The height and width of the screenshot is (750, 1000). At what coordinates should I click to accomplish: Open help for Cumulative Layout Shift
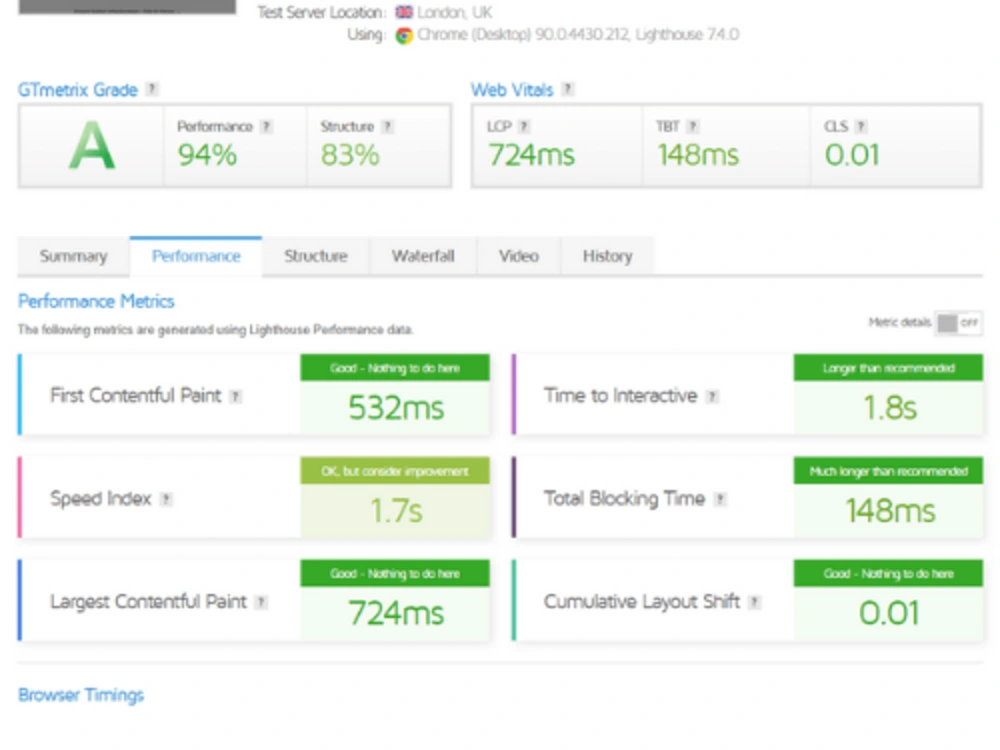(x=754, y=602)
